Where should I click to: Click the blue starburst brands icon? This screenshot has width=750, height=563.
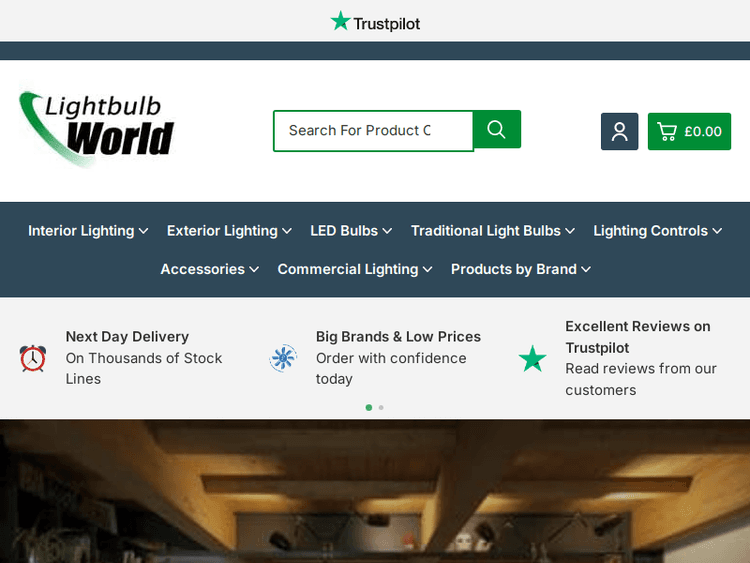(x=283, y=358)
